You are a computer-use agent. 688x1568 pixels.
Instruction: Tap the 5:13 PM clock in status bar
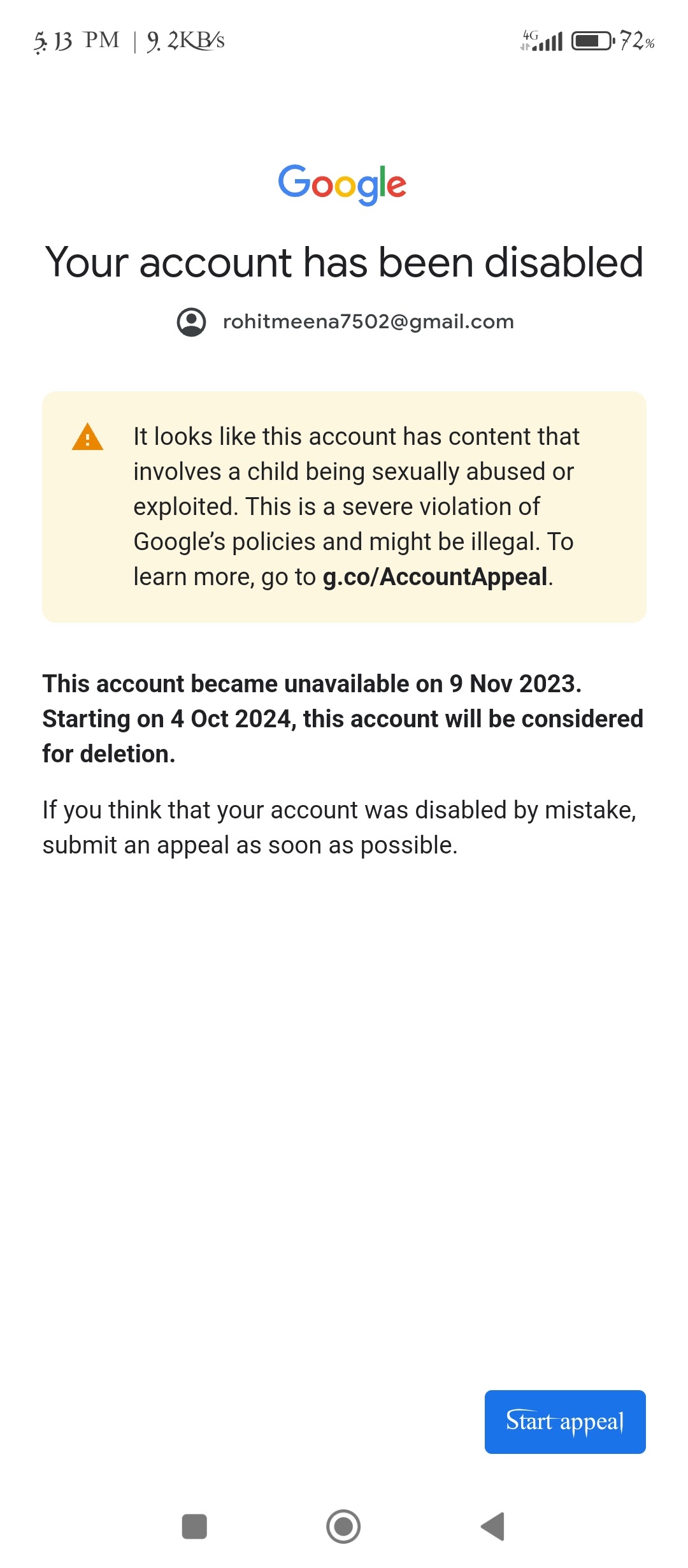click(x=76, y=41)
